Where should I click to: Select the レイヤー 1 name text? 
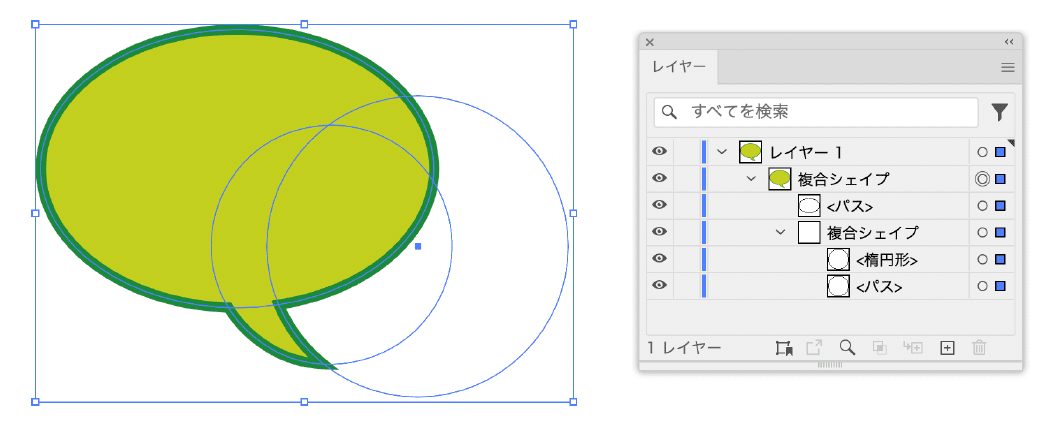coord(806,153)
